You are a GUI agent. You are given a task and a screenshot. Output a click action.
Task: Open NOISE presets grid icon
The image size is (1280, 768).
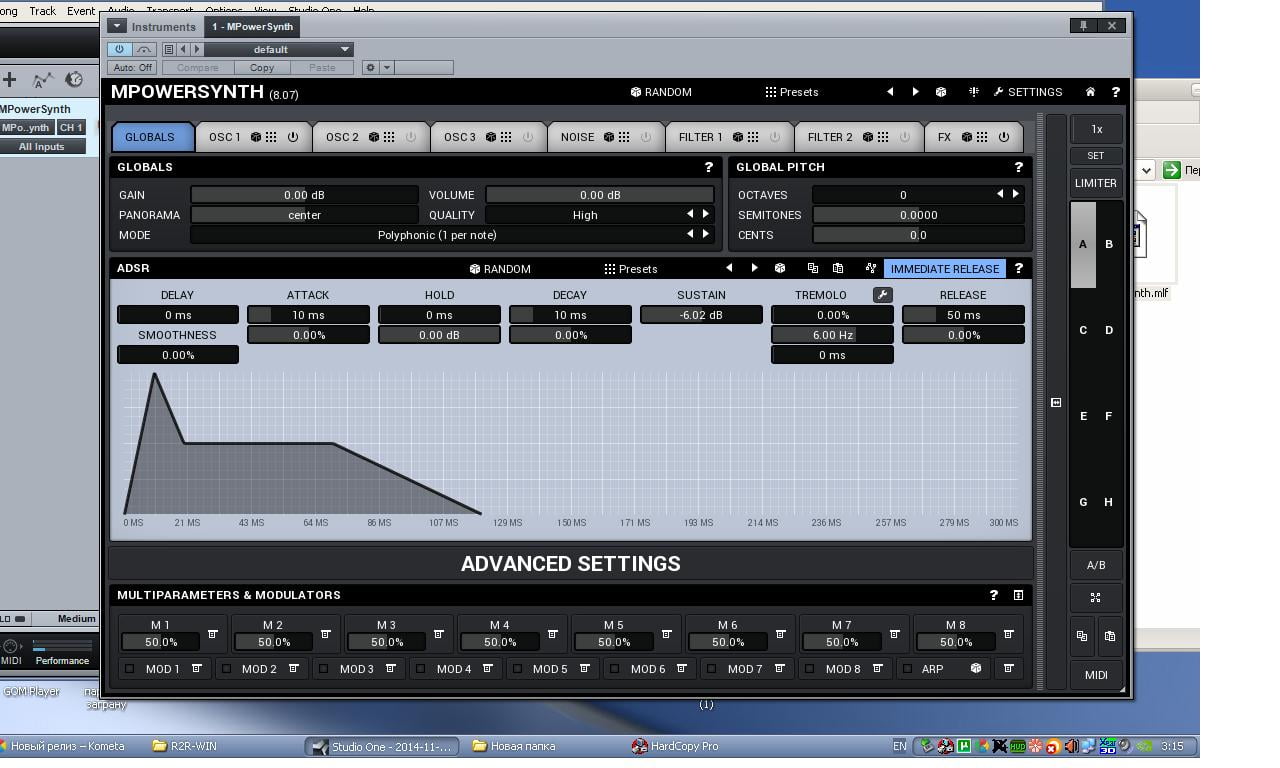[x=624, y=137]
